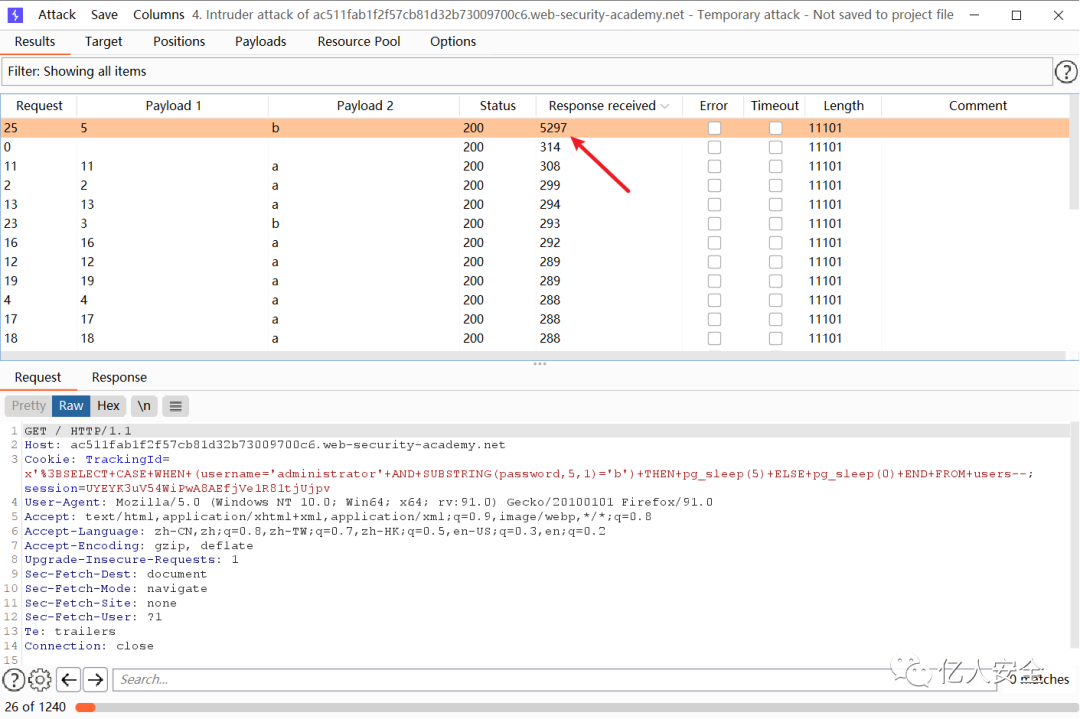
Task: Toggle Error checkbox in request 11 row
Action: [714, 167]
